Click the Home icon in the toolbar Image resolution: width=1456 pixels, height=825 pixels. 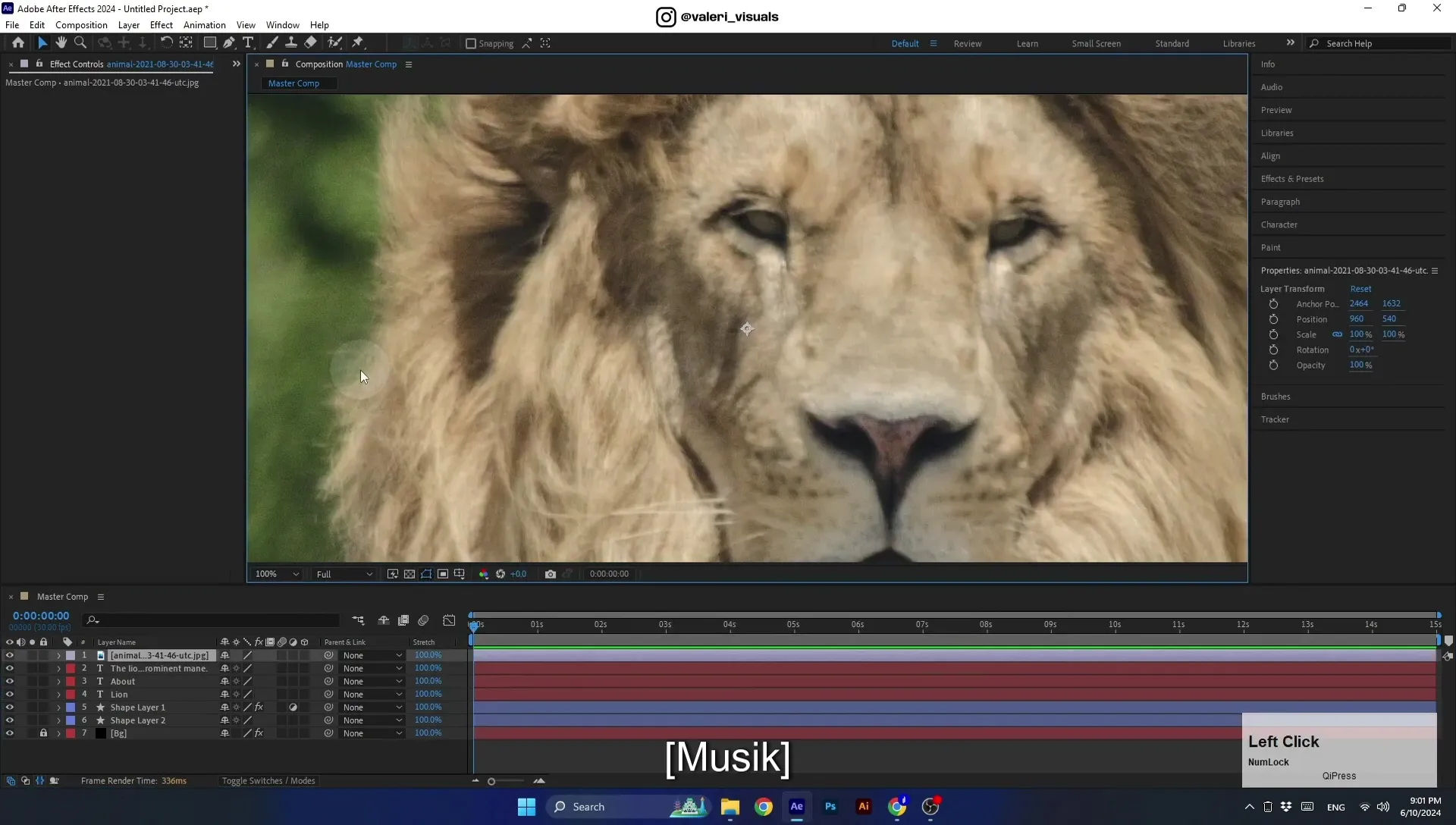[18, 43]
